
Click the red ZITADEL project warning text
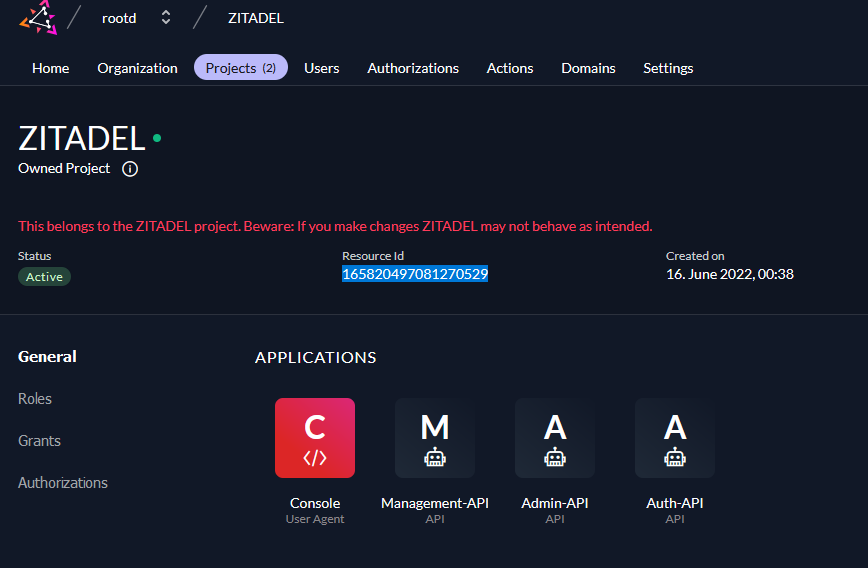335,226
